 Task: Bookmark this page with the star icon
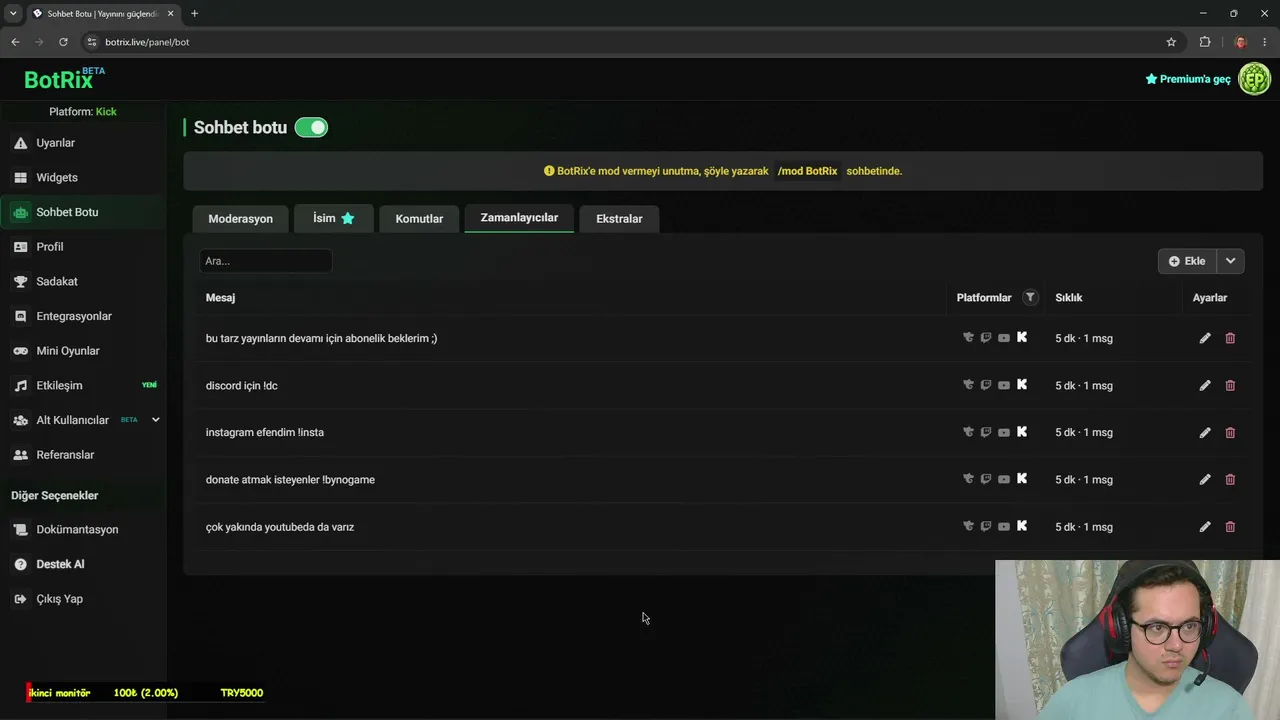[x=1171, y=42]
